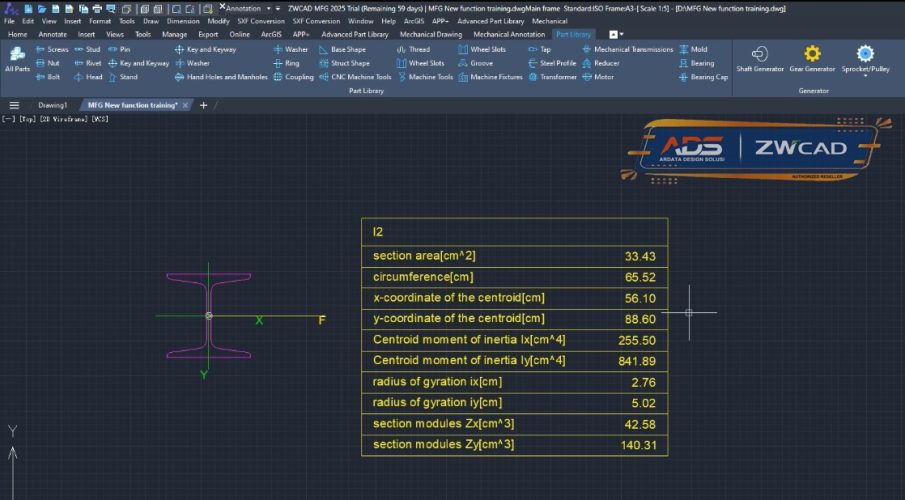Click the Hand Holes and Manholes tool
The width and height of the screenshot is (905, 500).
[220, 77]
